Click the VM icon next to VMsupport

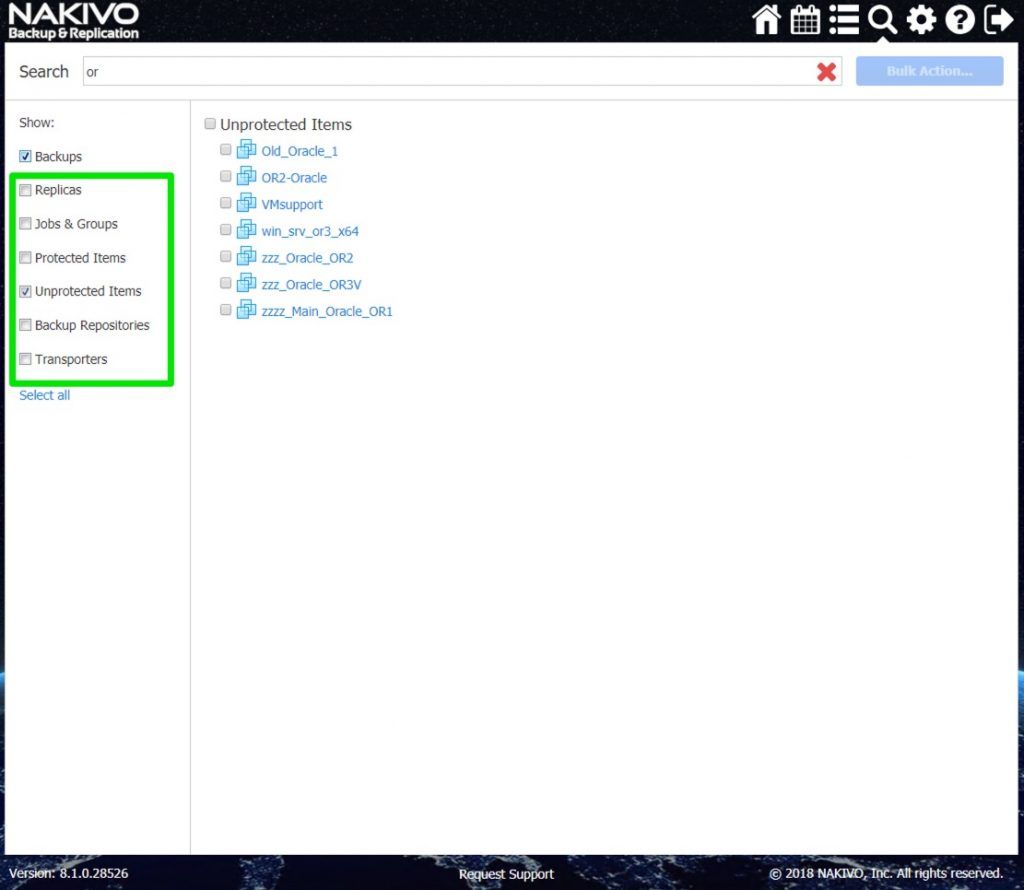[x=246, y=203]
